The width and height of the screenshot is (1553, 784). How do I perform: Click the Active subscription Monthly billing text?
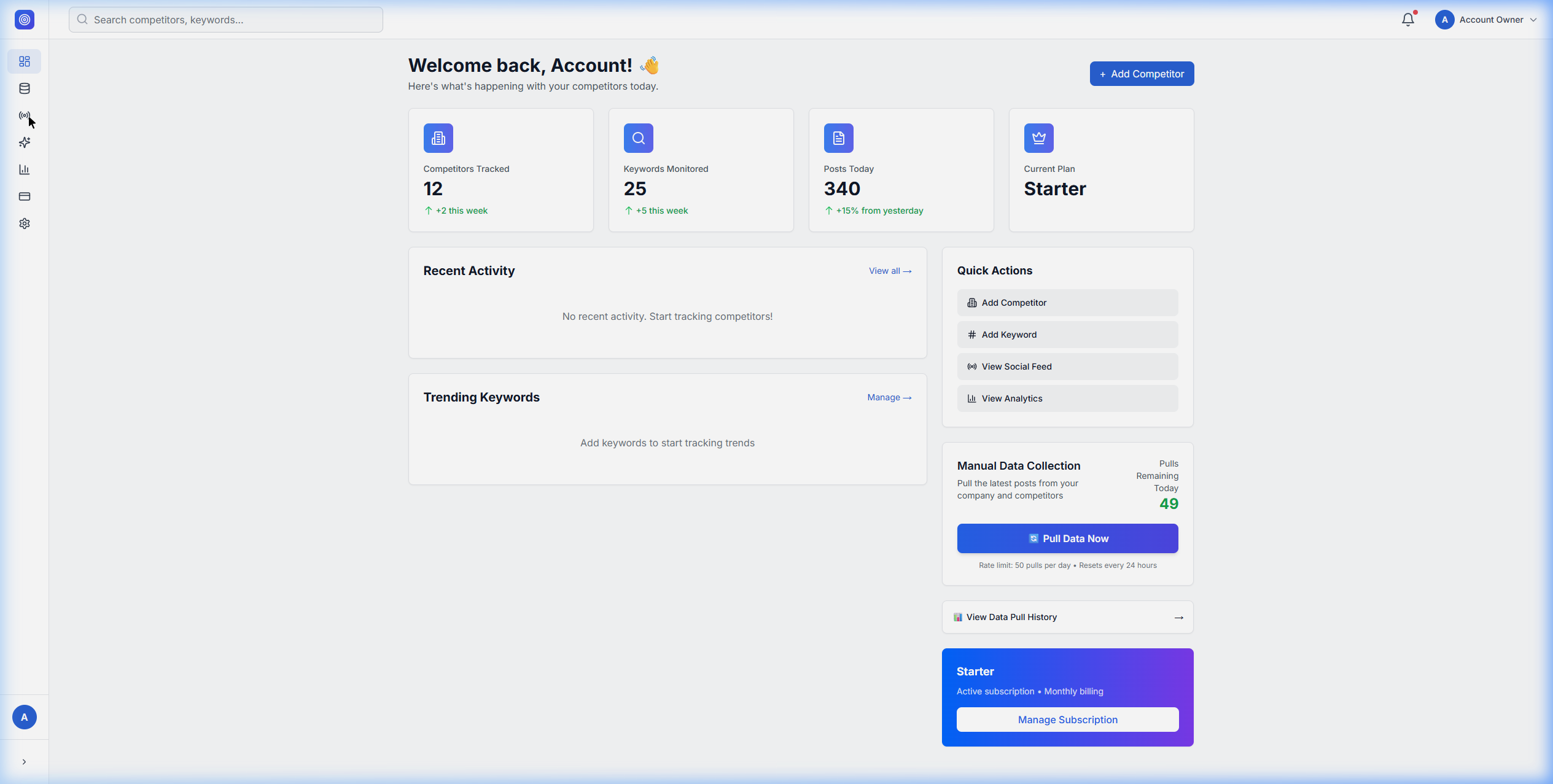(1030, 691)
